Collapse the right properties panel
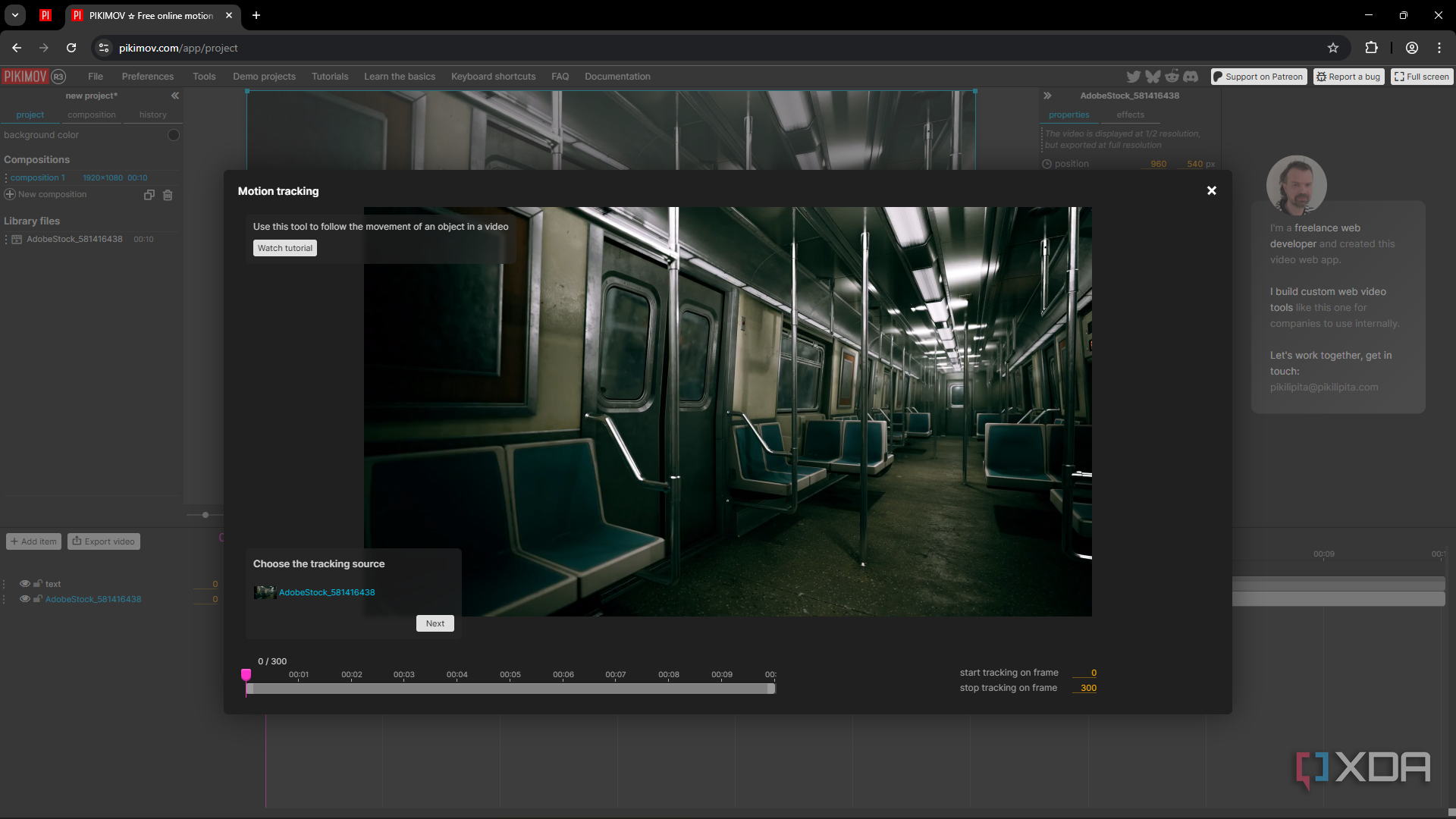1456x819 pixels. (x=1047, y=96)
